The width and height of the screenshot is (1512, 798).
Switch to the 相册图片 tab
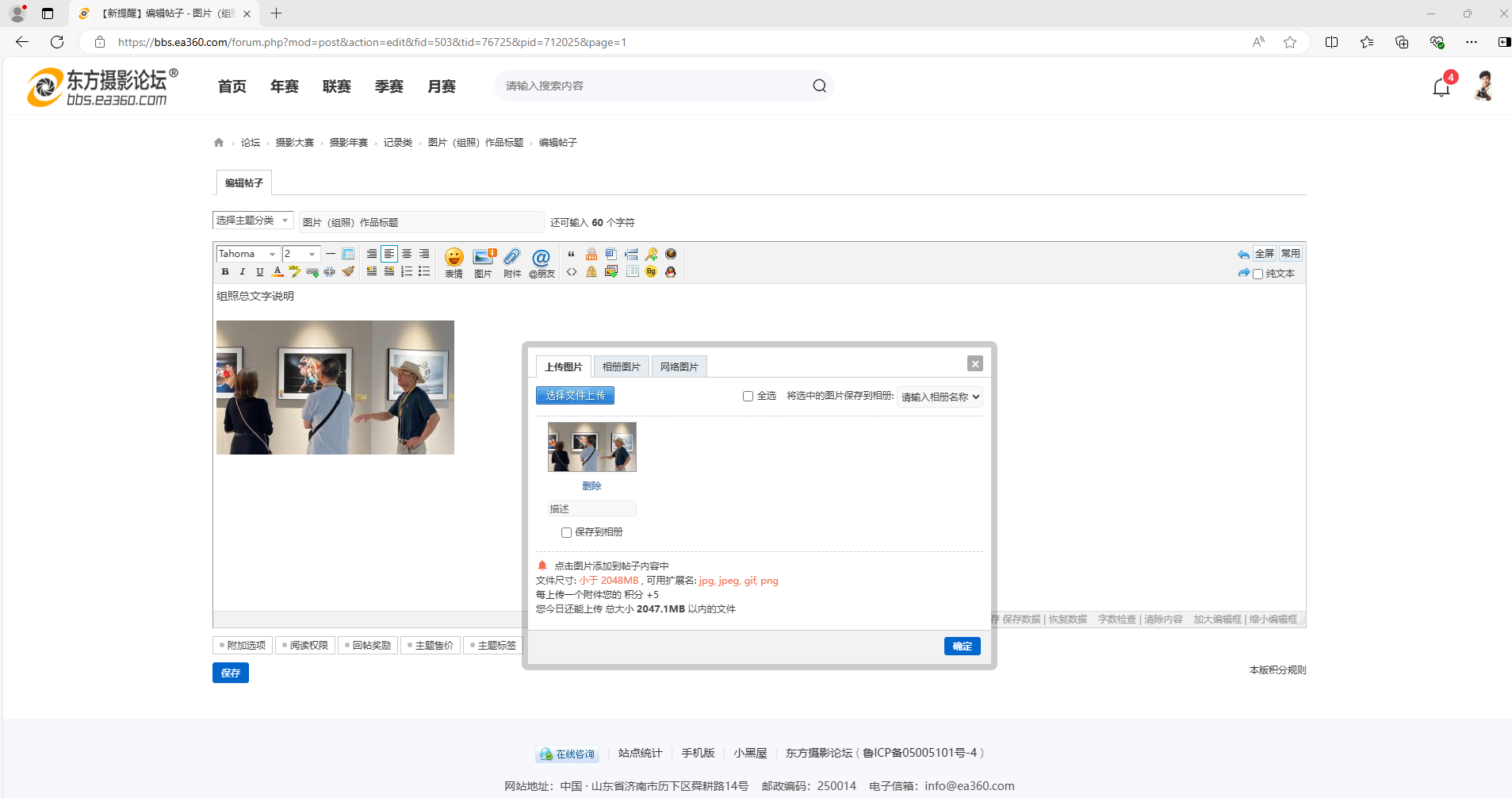(621, 366)
